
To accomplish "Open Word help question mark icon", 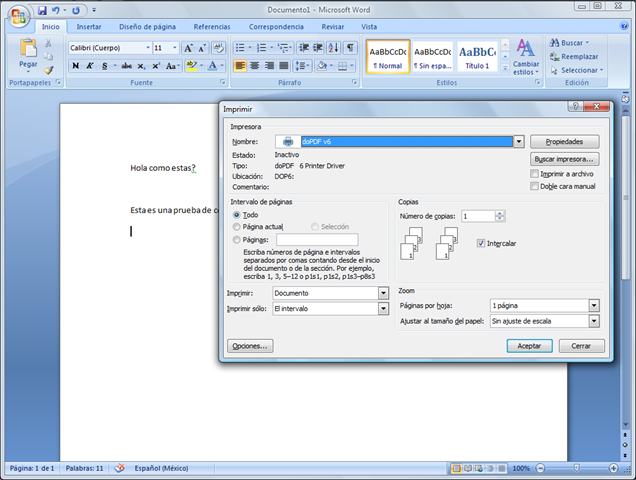I will (624, 26).
